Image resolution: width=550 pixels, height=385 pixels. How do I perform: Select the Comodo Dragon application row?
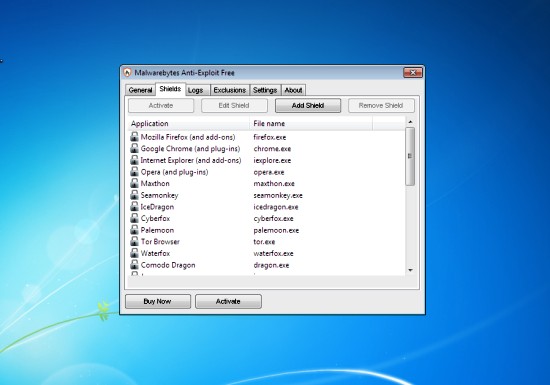(266, 265)
